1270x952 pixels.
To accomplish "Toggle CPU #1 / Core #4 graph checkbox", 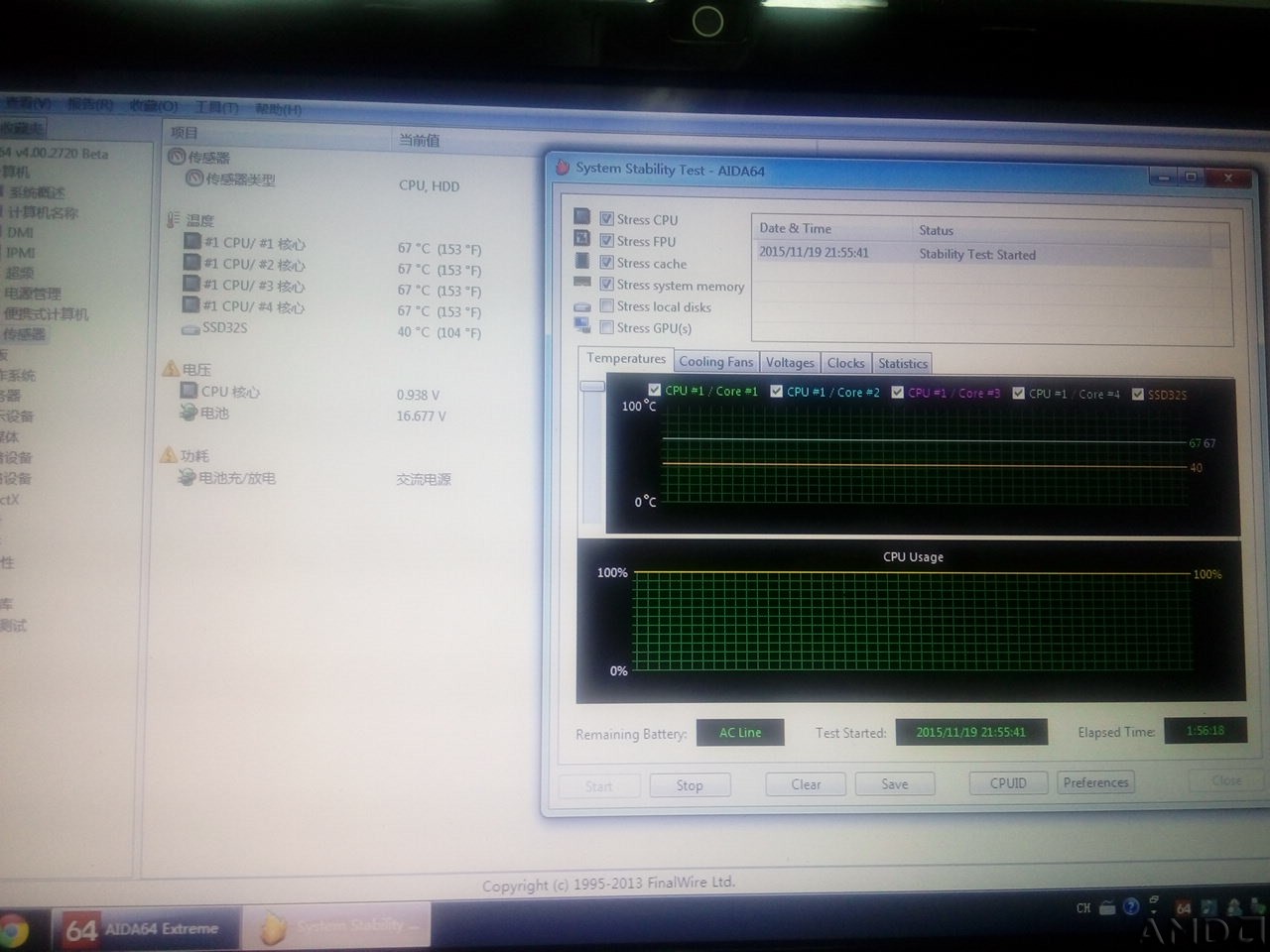I will pos(1018,394).
